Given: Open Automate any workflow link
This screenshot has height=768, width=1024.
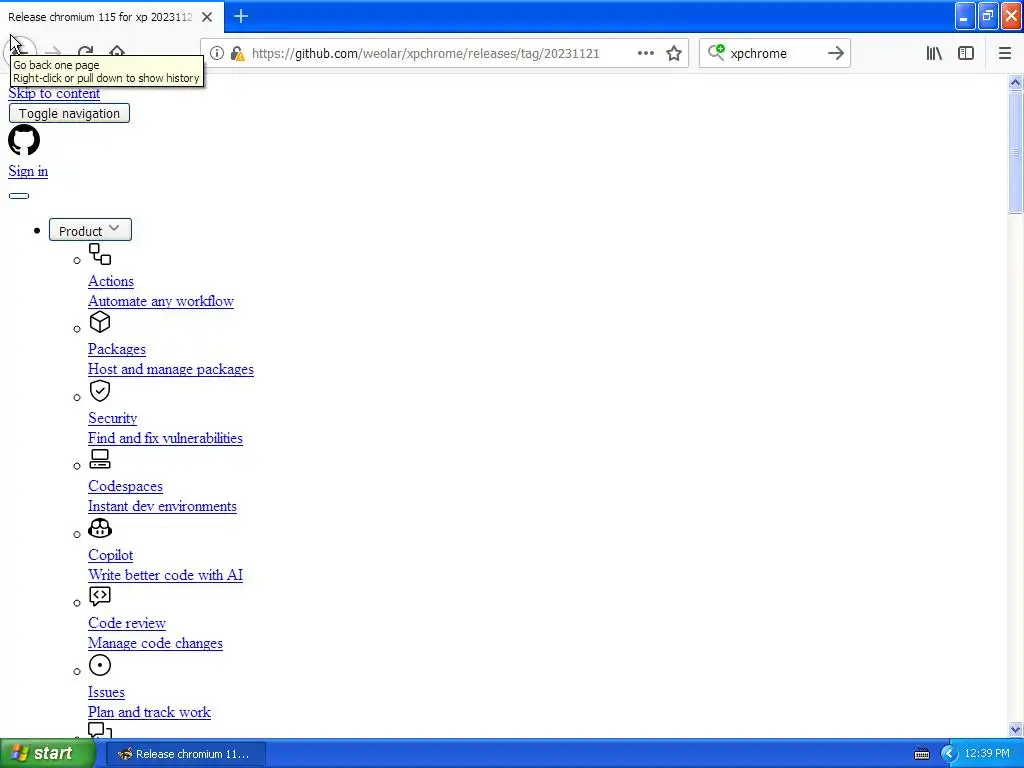Looking at the screenshot, I should click(x=161, y=301).
